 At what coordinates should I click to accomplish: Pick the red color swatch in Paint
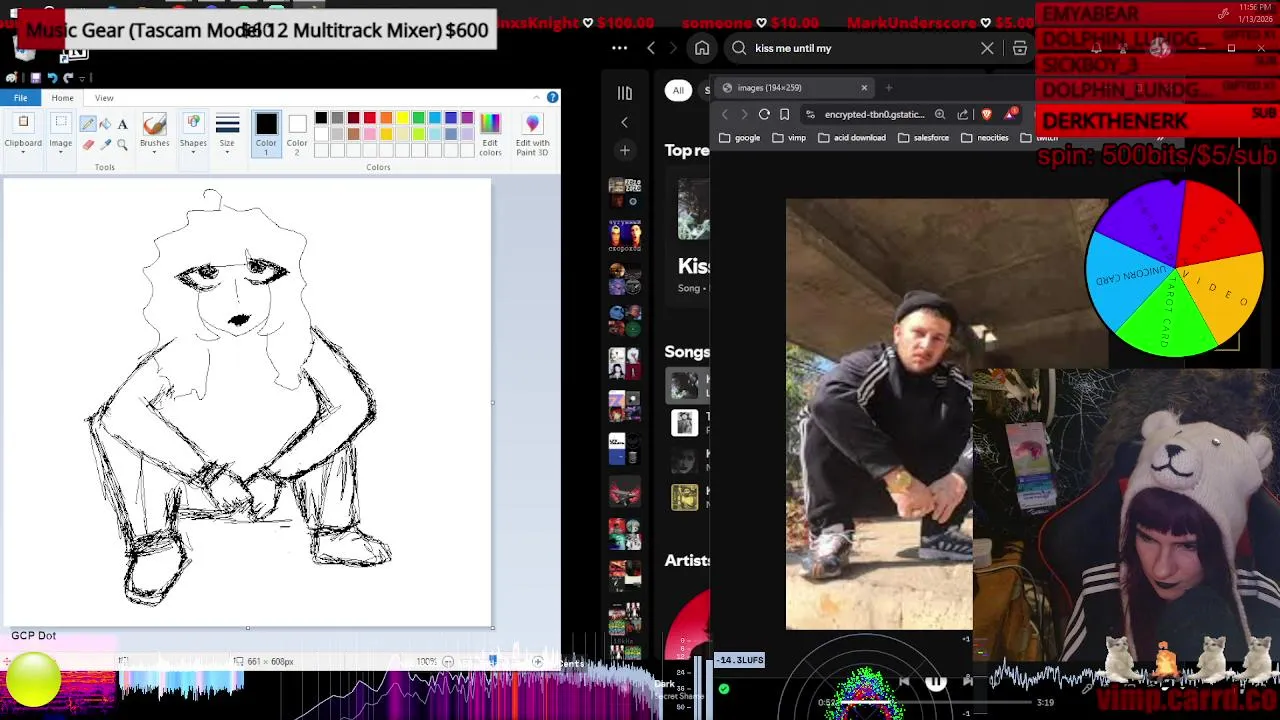370,118
